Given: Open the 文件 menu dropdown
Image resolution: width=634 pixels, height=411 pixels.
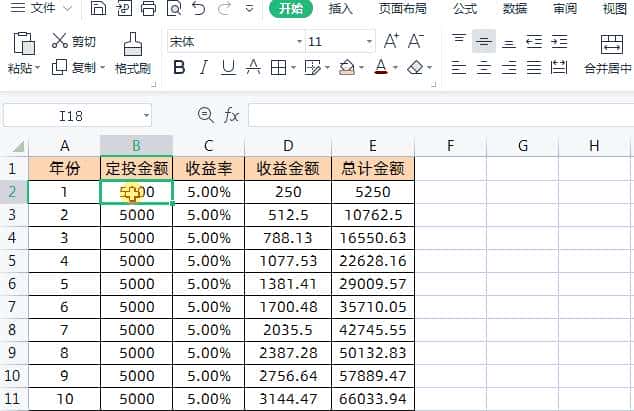Looking at the screenshot, I should (40, 8).
